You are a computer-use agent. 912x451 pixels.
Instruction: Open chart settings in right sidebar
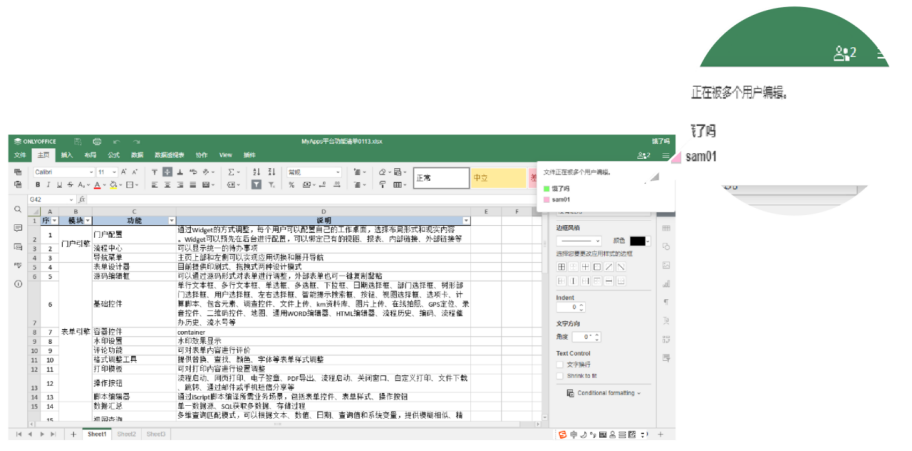pyautogui.click(x=666, y=284)
